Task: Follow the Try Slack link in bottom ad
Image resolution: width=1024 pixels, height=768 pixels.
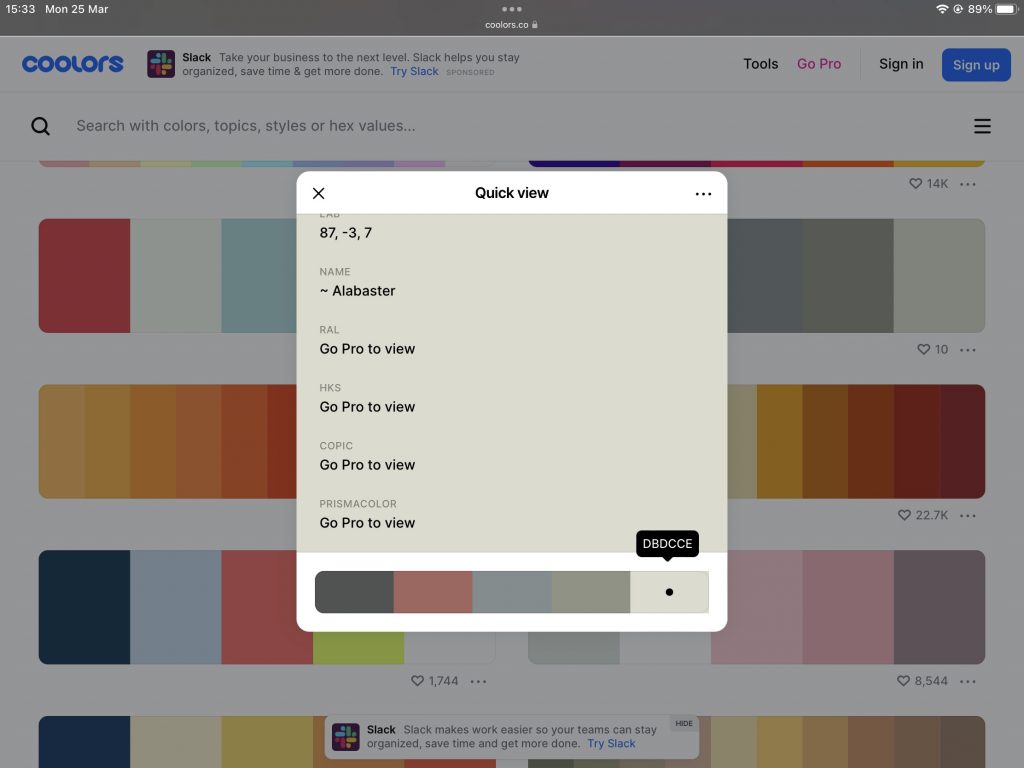Action: [x=611, y=744]
